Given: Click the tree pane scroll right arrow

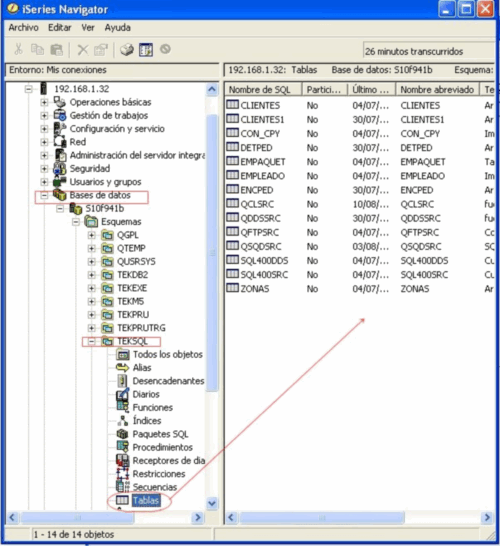Looking at the screenshot, I should point(198,517).
